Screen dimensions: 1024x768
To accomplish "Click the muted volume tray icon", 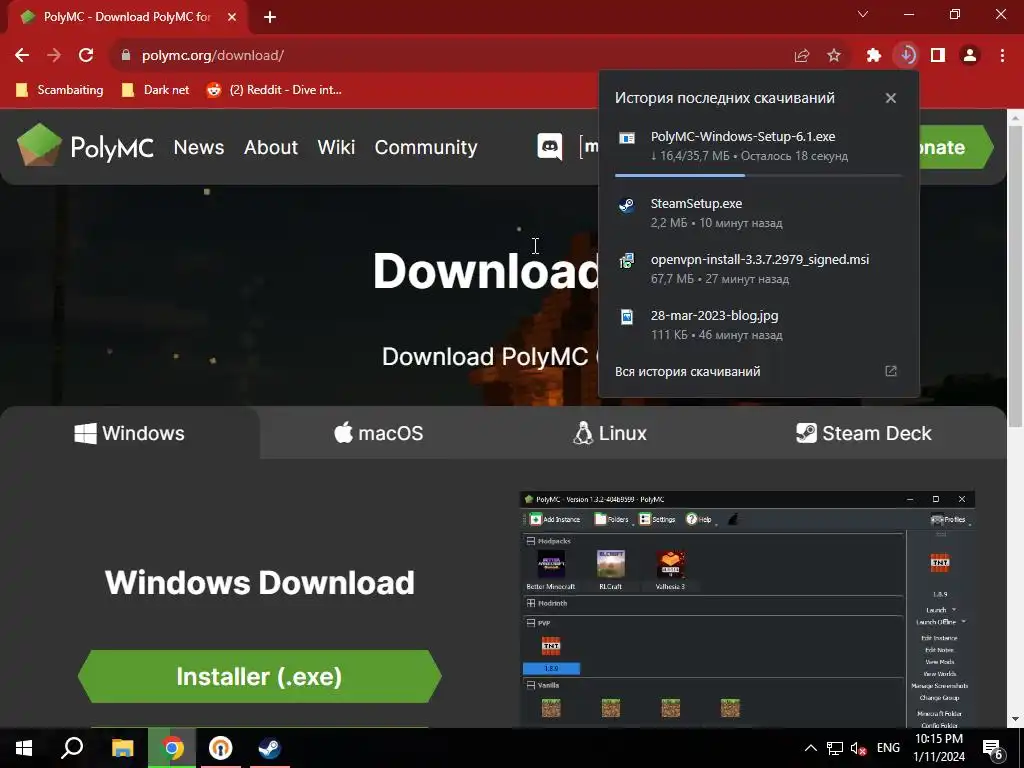I will 858,748.
